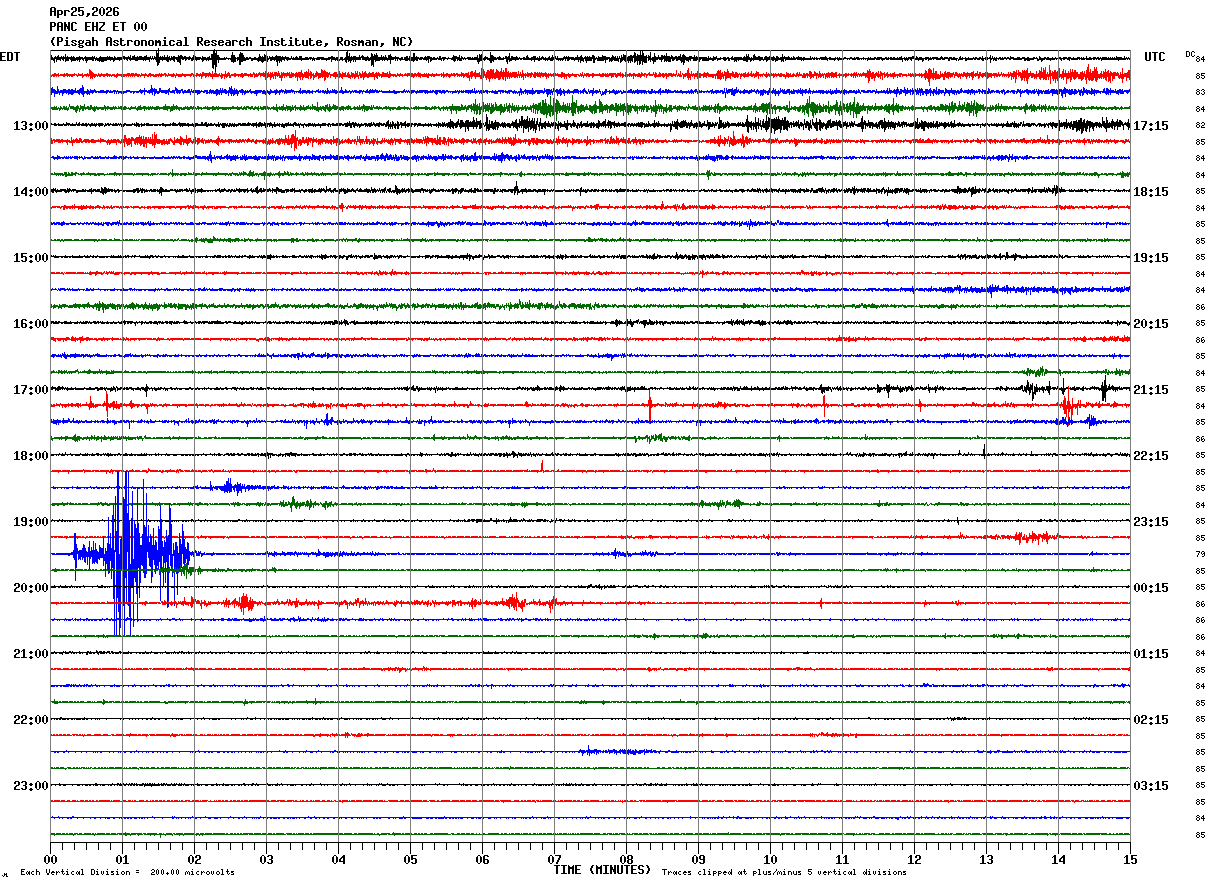1210x886 pixels.
Task: Click the 13:00 EDT time label
Action: pos(31,126)
